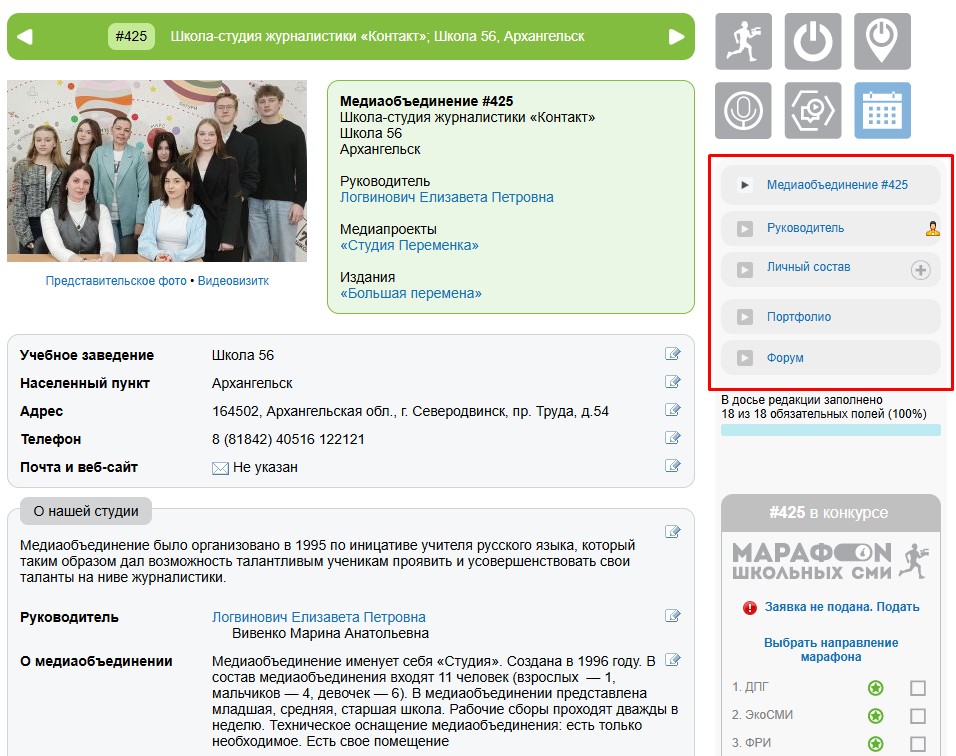956x756 pixels.
Task: Go to previous media association with left arrow
Action: coord(25,37)
